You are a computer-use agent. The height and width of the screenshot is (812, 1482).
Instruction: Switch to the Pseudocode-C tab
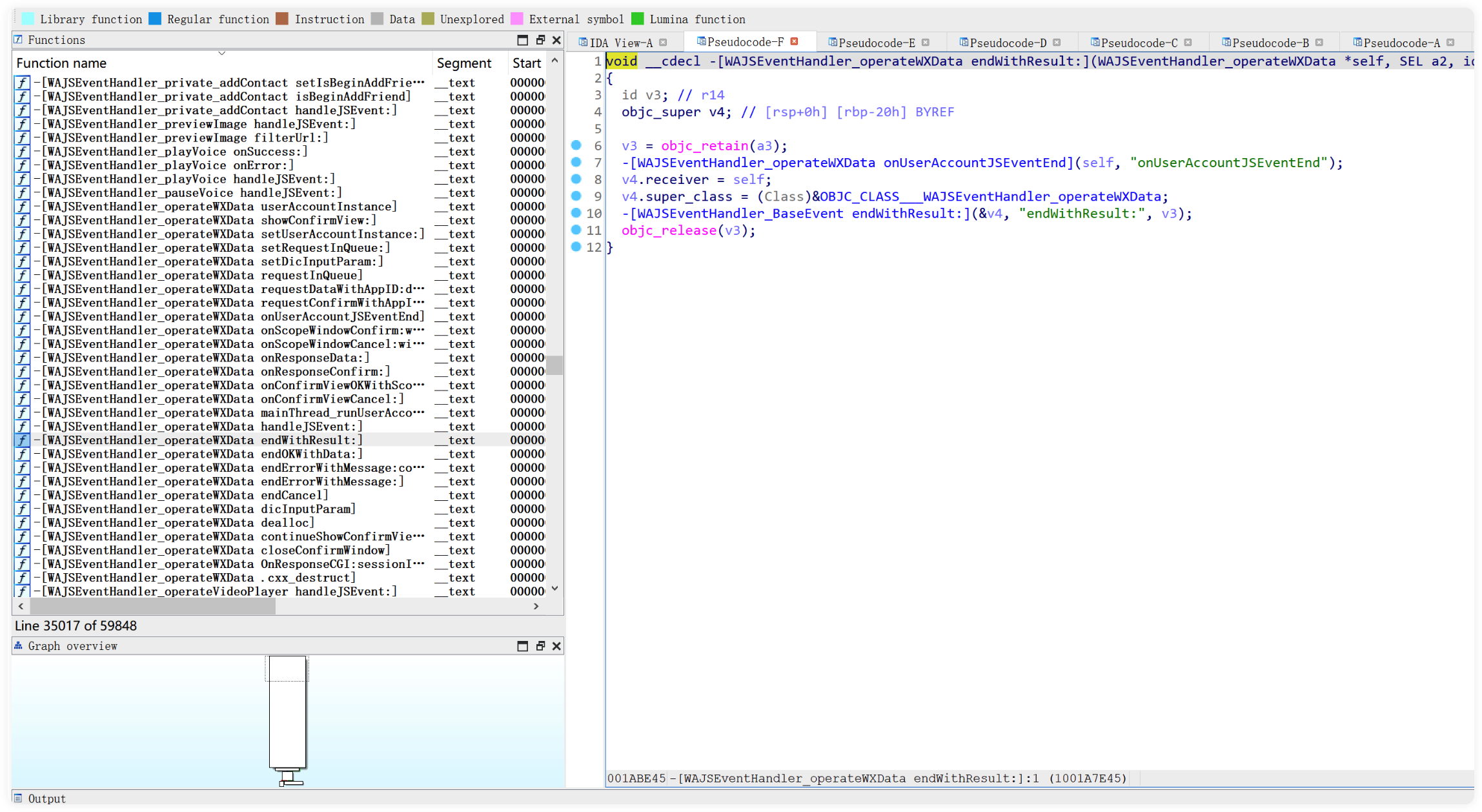tap(1139, 43)
